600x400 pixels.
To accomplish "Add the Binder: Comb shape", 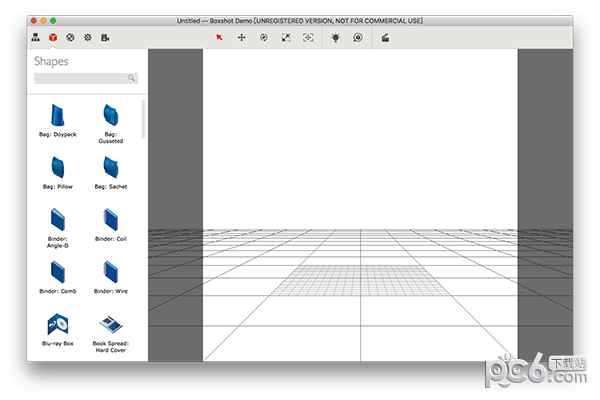I will [58, 277].
